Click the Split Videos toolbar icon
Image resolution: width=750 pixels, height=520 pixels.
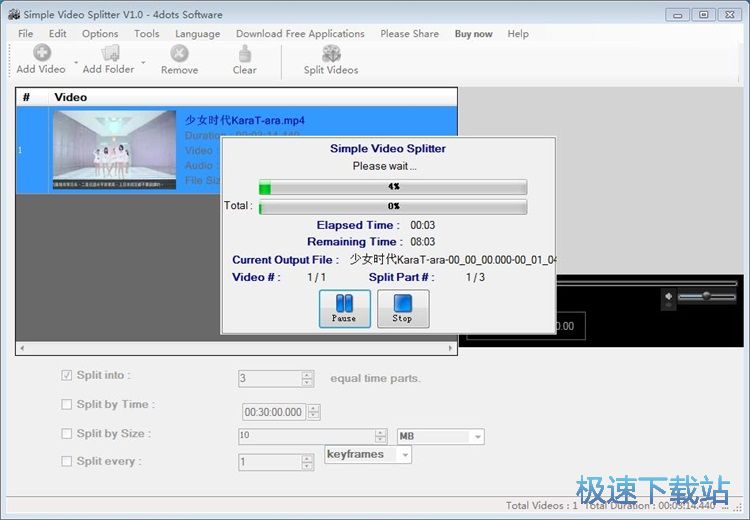330,53
